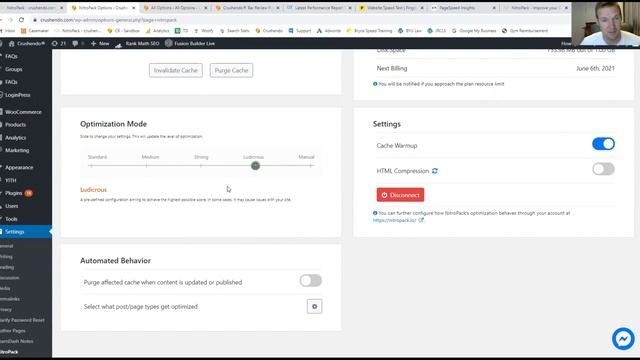Click the TD bookmark
Image resolution: width=640 pixels, height=360 pixels.
182,31
